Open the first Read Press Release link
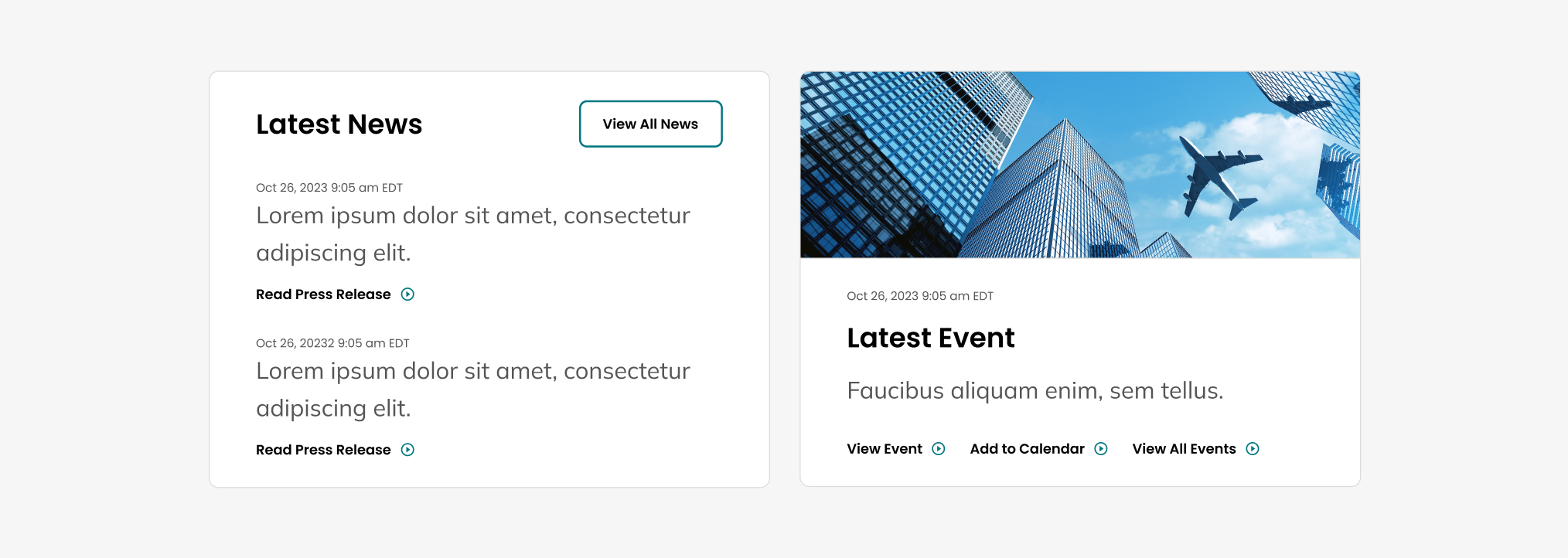This screenshot has width=1568, height=558. click(323, 294)
